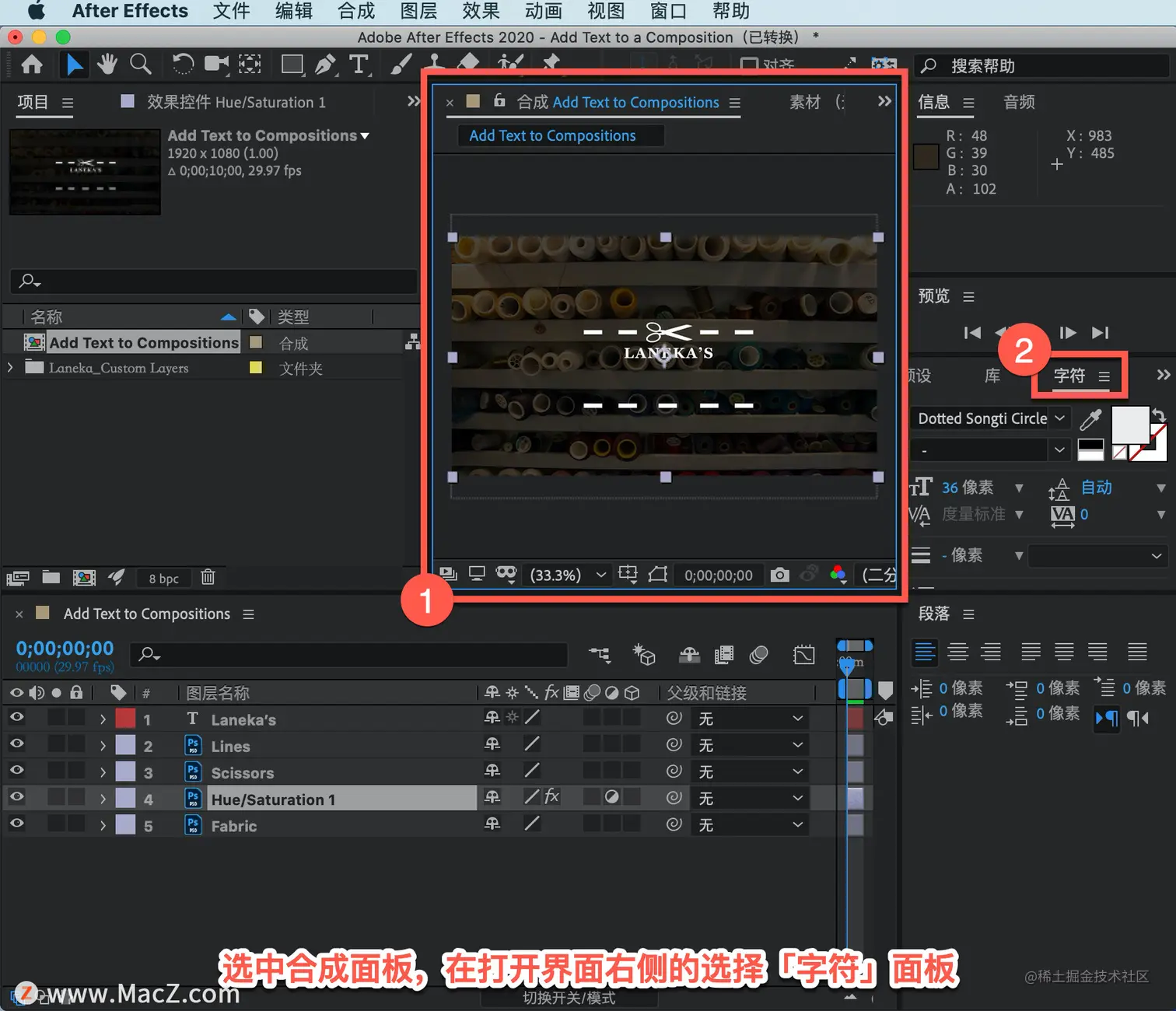Expand the Fabric layer properties

click(103, 825)
